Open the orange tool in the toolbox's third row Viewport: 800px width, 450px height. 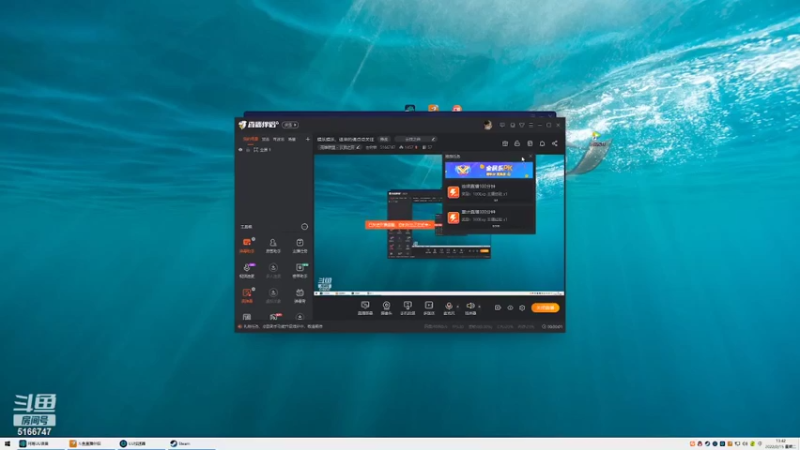[247, 295]
